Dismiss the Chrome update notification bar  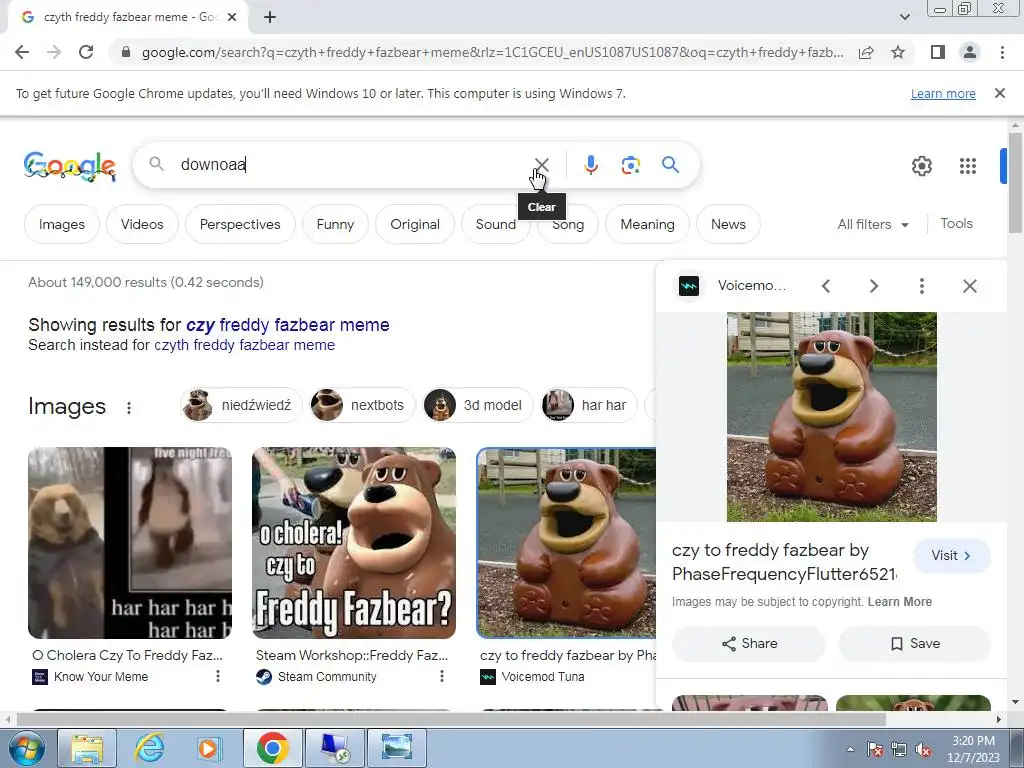1000,93
